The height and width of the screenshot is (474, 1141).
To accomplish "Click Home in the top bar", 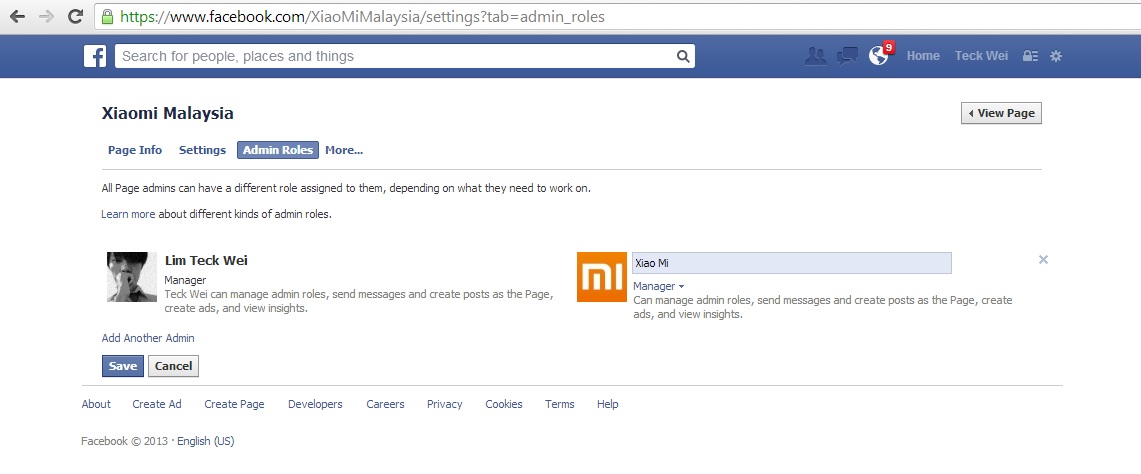I will tap(923, 56).
